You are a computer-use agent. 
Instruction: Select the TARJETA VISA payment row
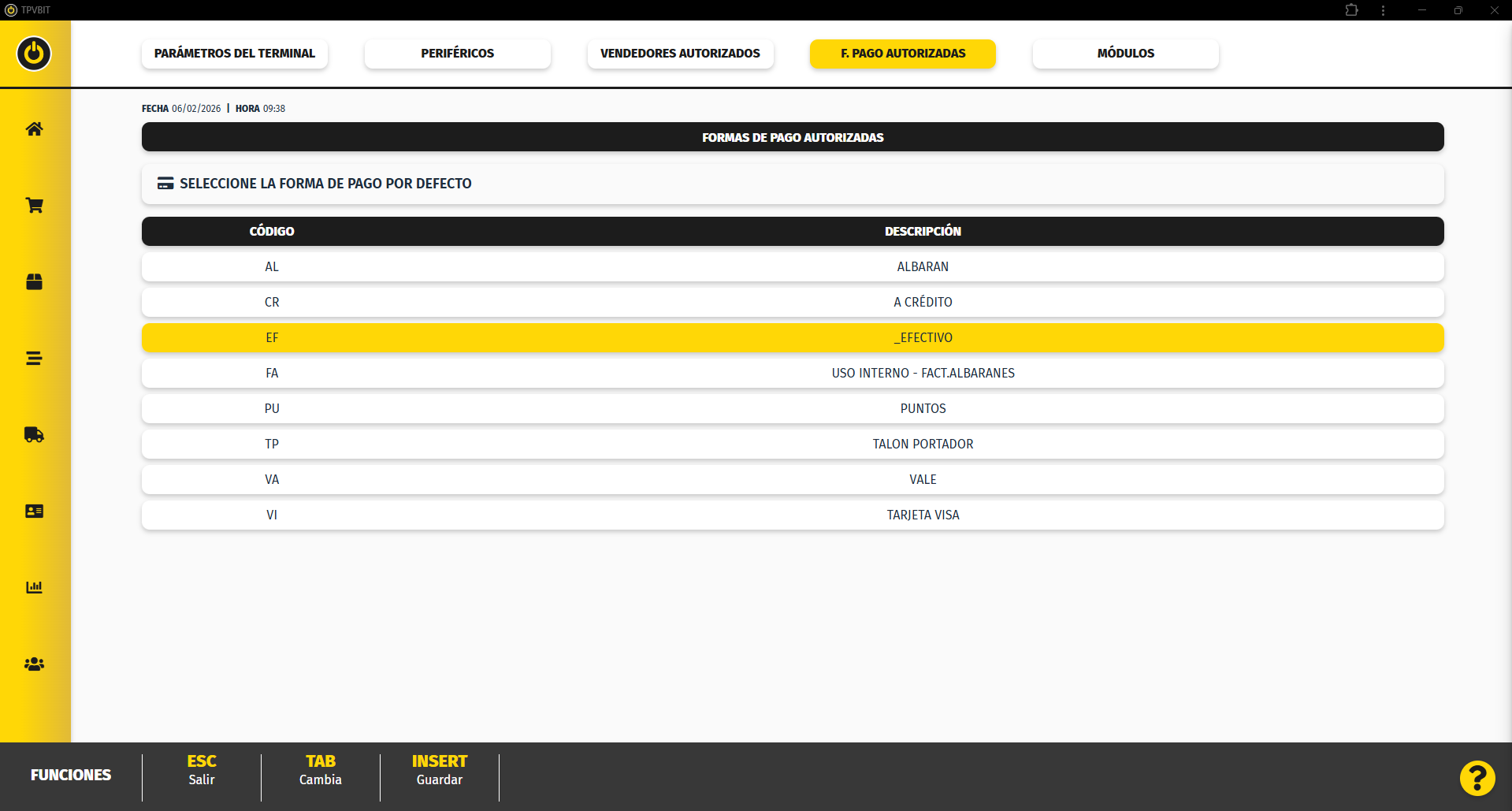pos(792,515)
